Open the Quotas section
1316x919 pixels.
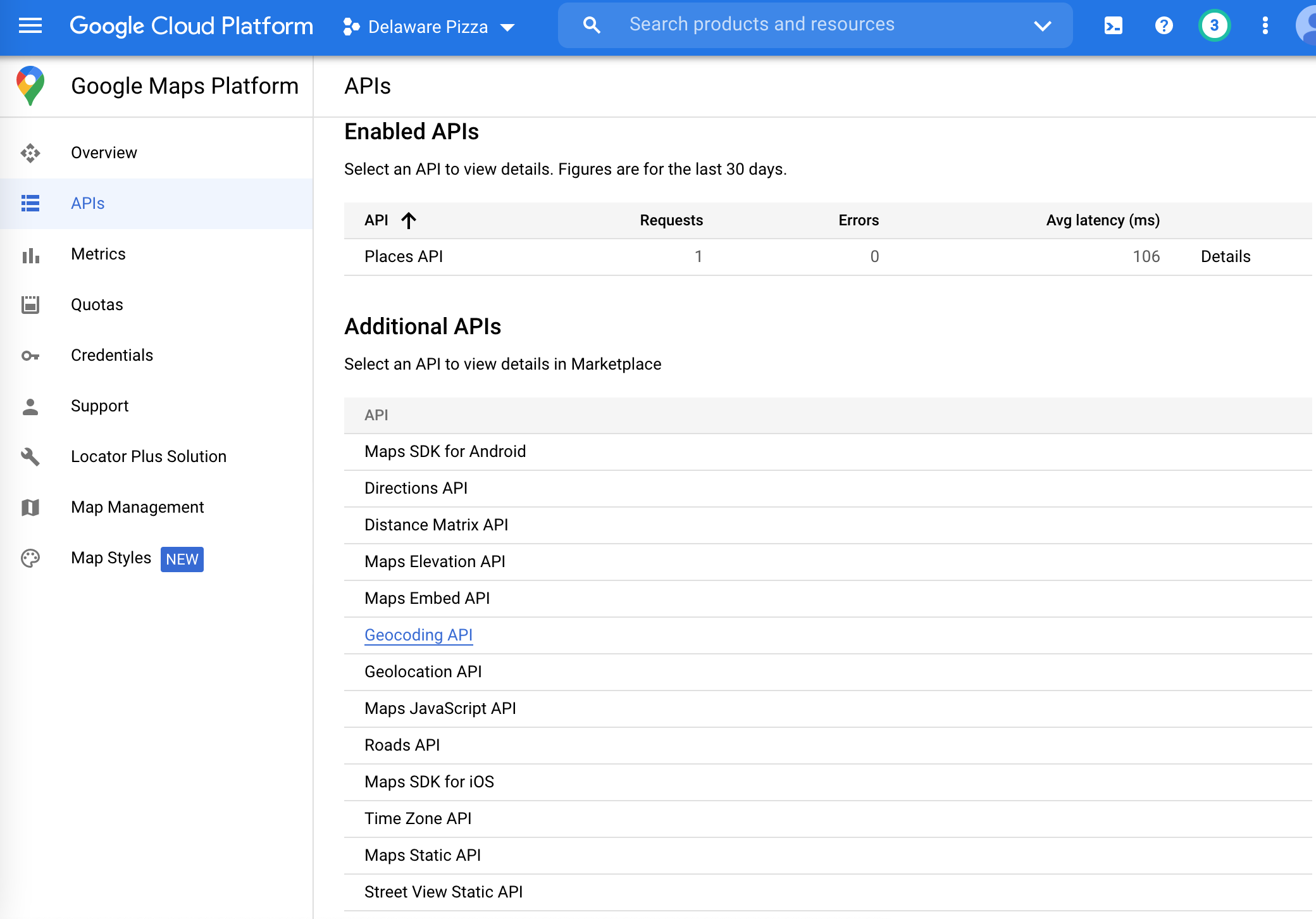pyautogui.click(x=97, y=304)
